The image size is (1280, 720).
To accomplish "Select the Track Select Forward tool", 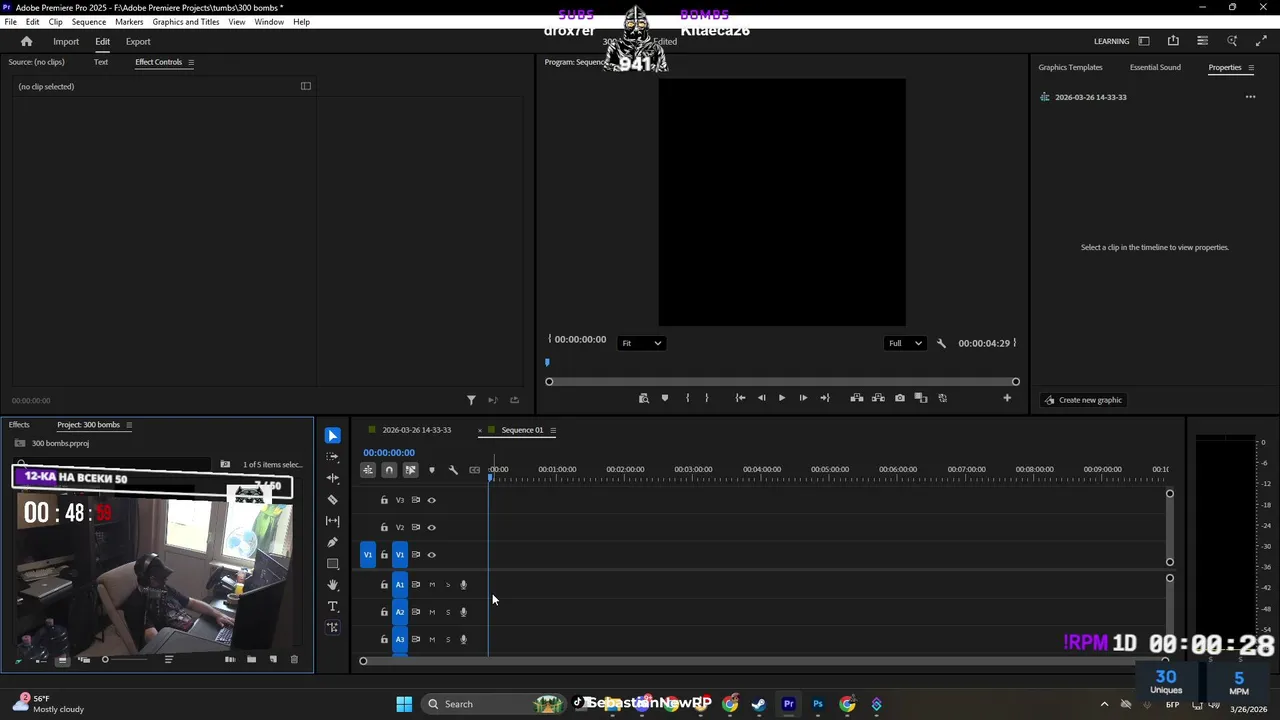I will (333, 457).
